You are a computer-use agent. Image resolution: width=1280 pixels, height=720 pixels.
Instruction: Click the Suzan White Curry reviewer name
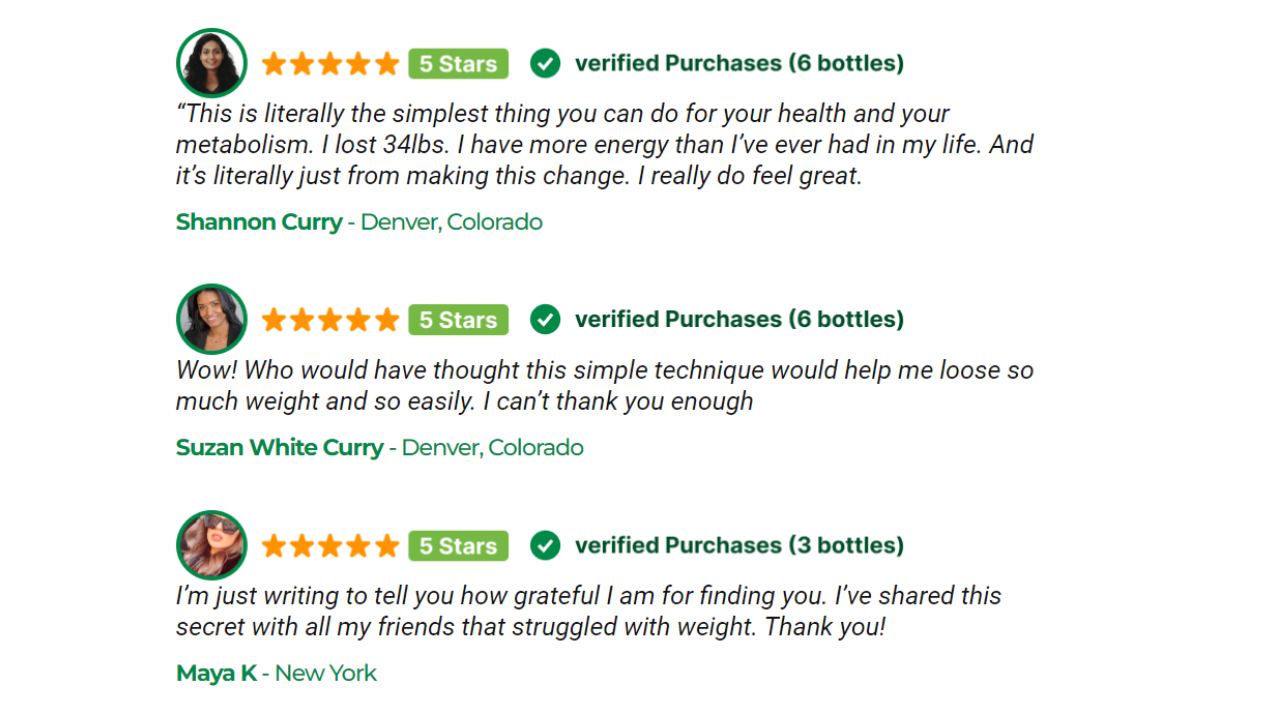point(280,448)
